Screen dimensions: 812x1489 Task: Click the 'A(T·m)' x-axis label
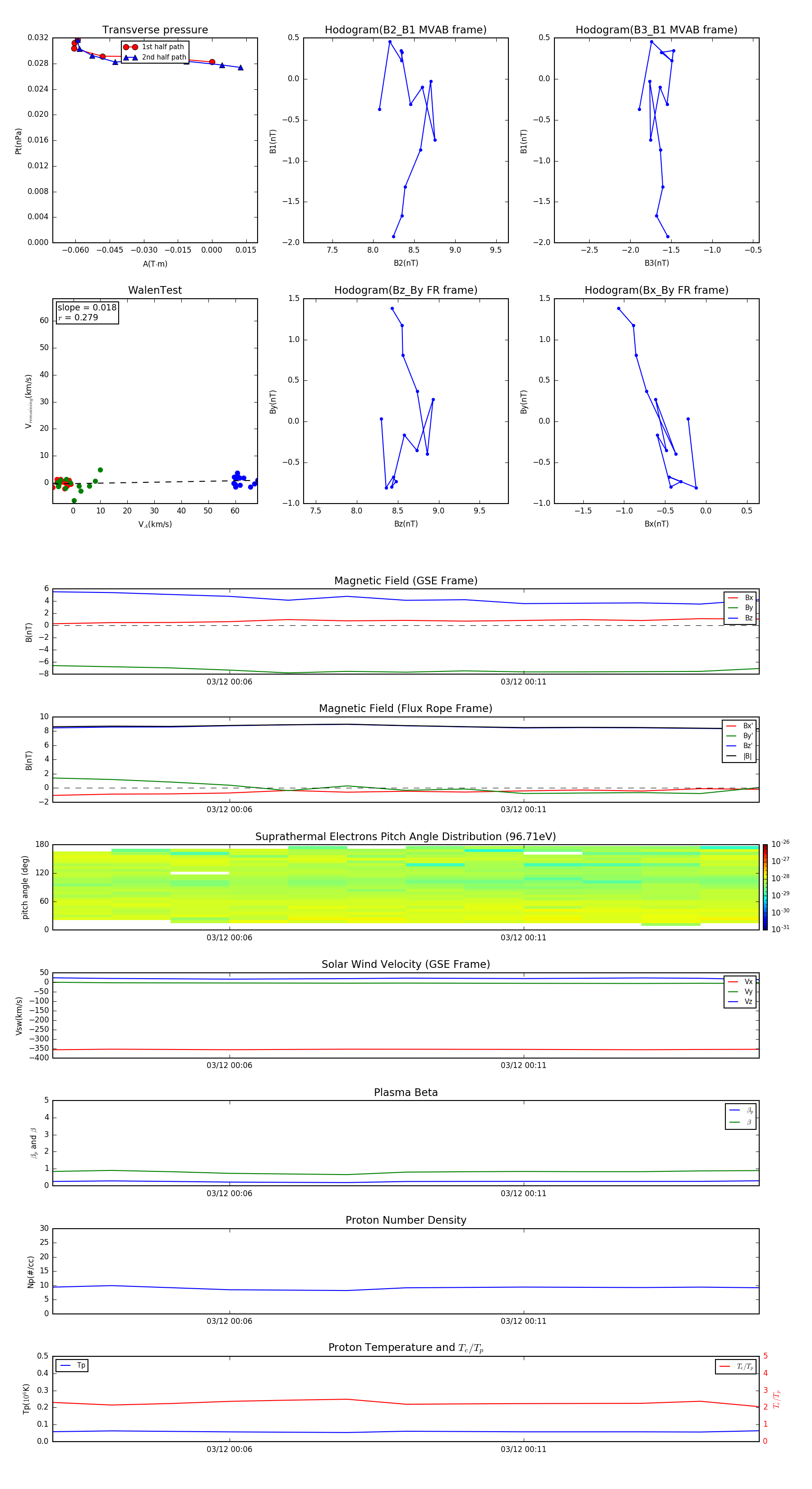[x=155, y=264]
